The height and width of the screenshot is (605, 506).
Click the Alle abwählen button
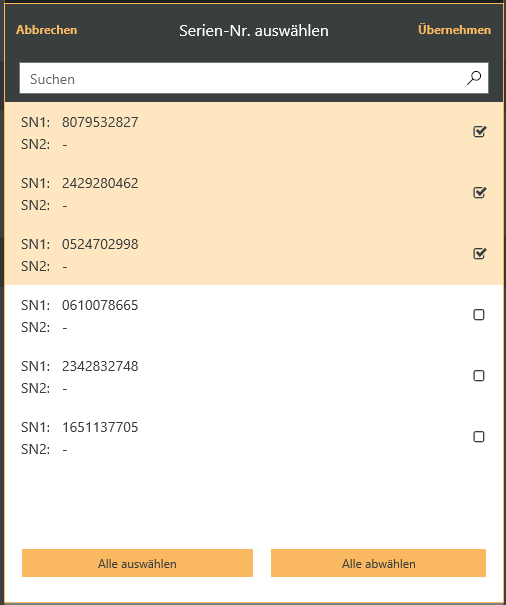[x=378, y=563]
